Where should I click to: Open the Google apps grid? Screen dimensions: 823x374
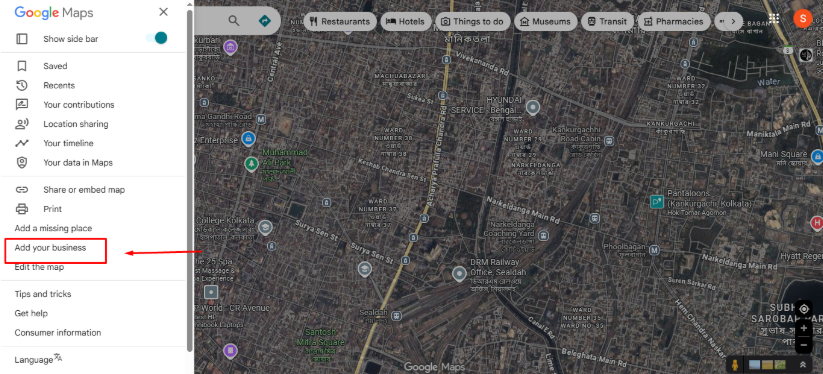point(774,18)
